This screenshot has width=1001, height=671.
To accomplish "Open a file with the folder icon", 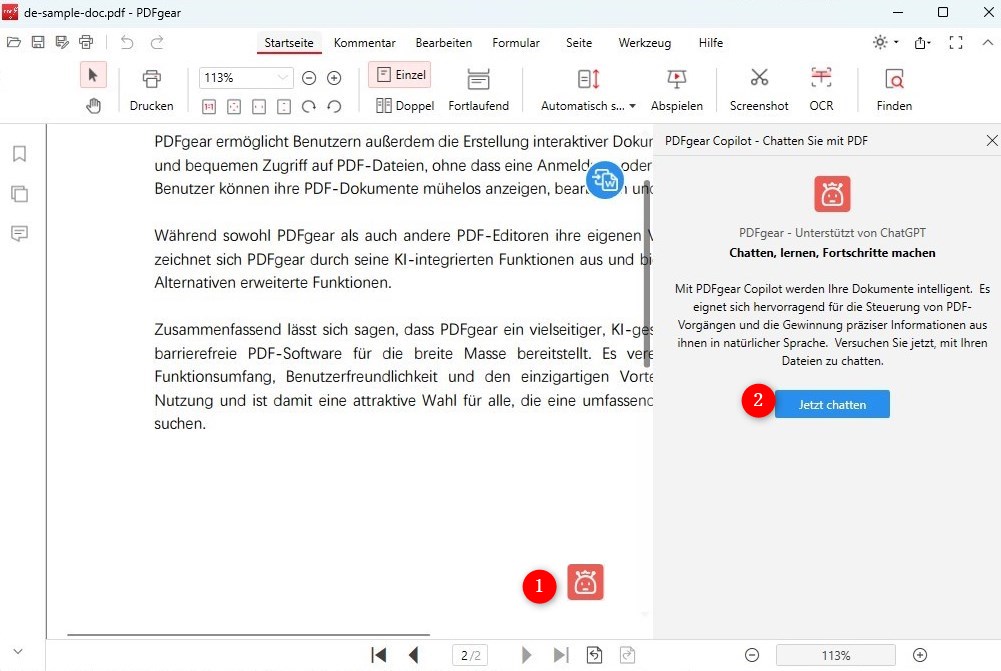I will 13,42.
